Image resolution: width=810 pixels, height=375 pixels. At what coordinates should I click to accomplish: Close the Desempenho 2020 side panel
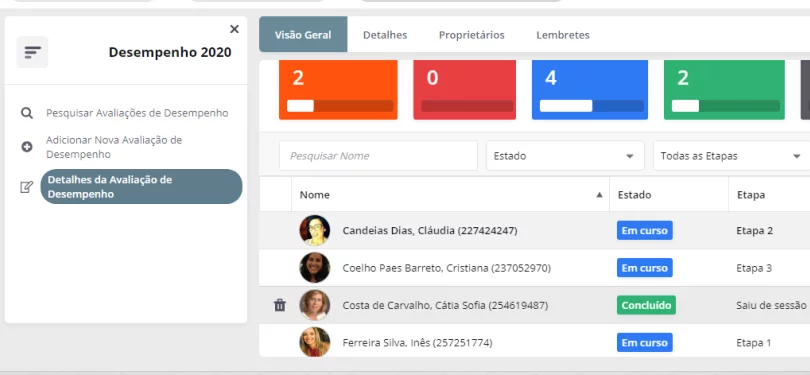point(234,29)
